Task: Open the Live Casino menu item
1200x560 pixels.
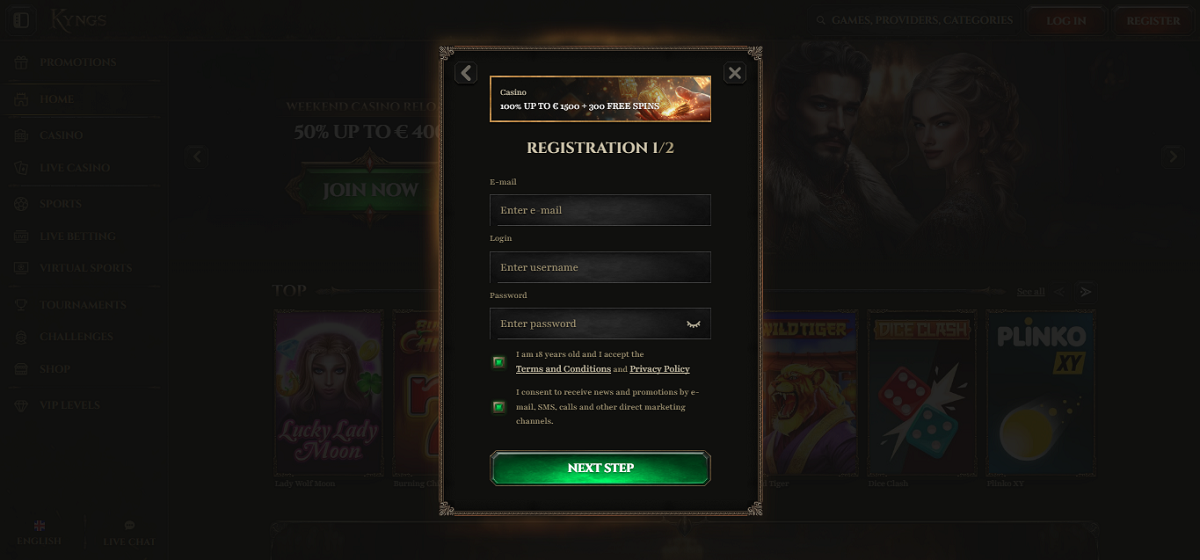Action: click(75, 168)
